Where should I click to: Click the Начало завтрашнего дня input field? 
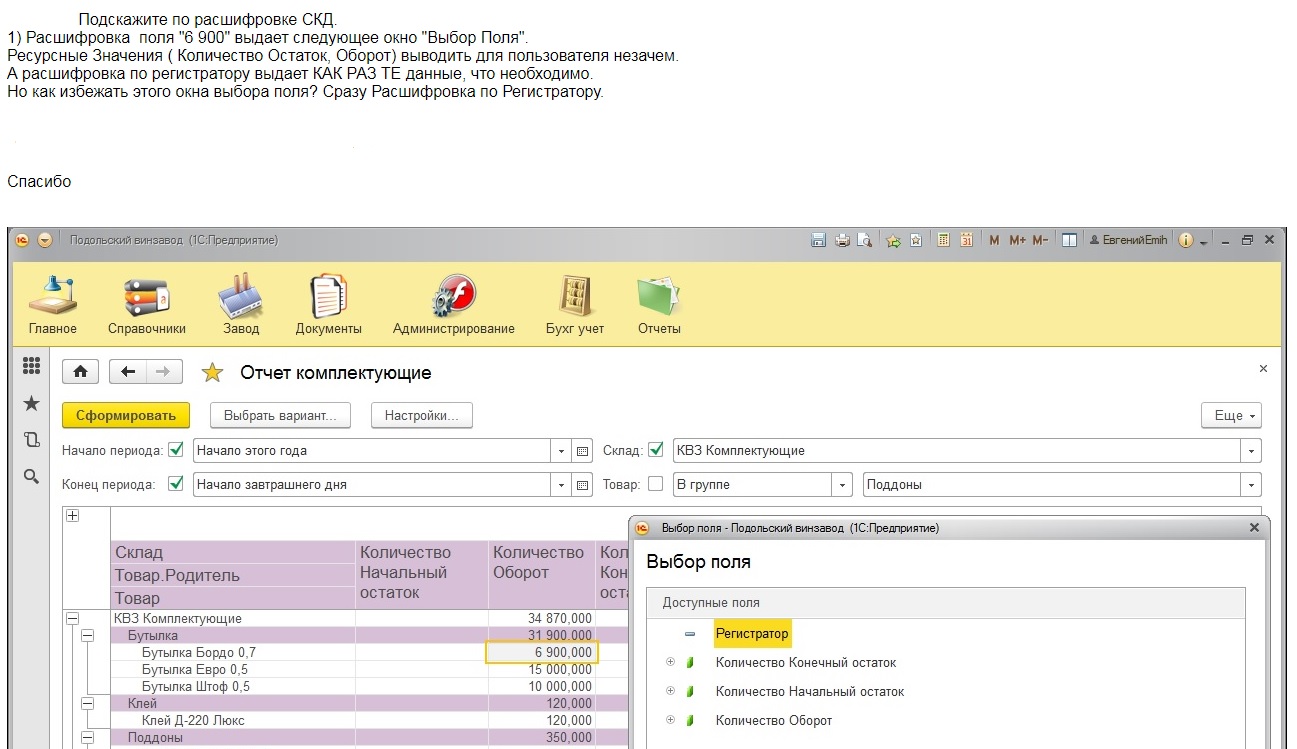[372, 485]
